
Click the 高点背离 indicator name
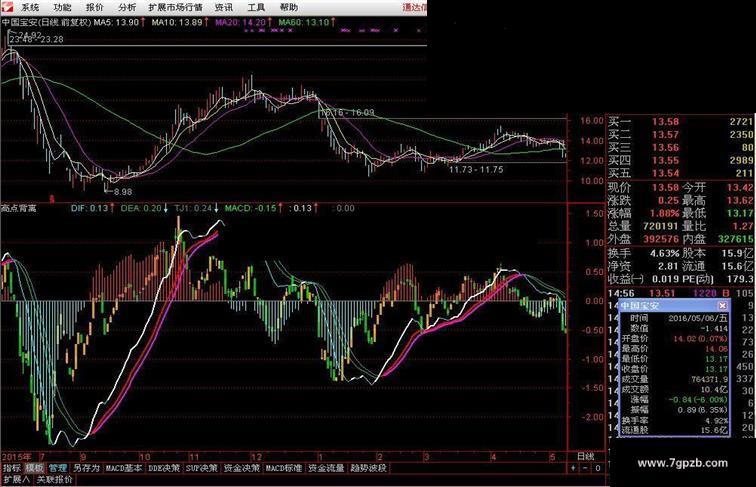[19, 208]
